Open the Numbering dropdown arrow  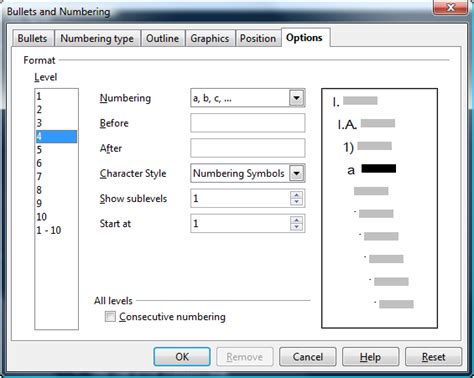point(297,98)
